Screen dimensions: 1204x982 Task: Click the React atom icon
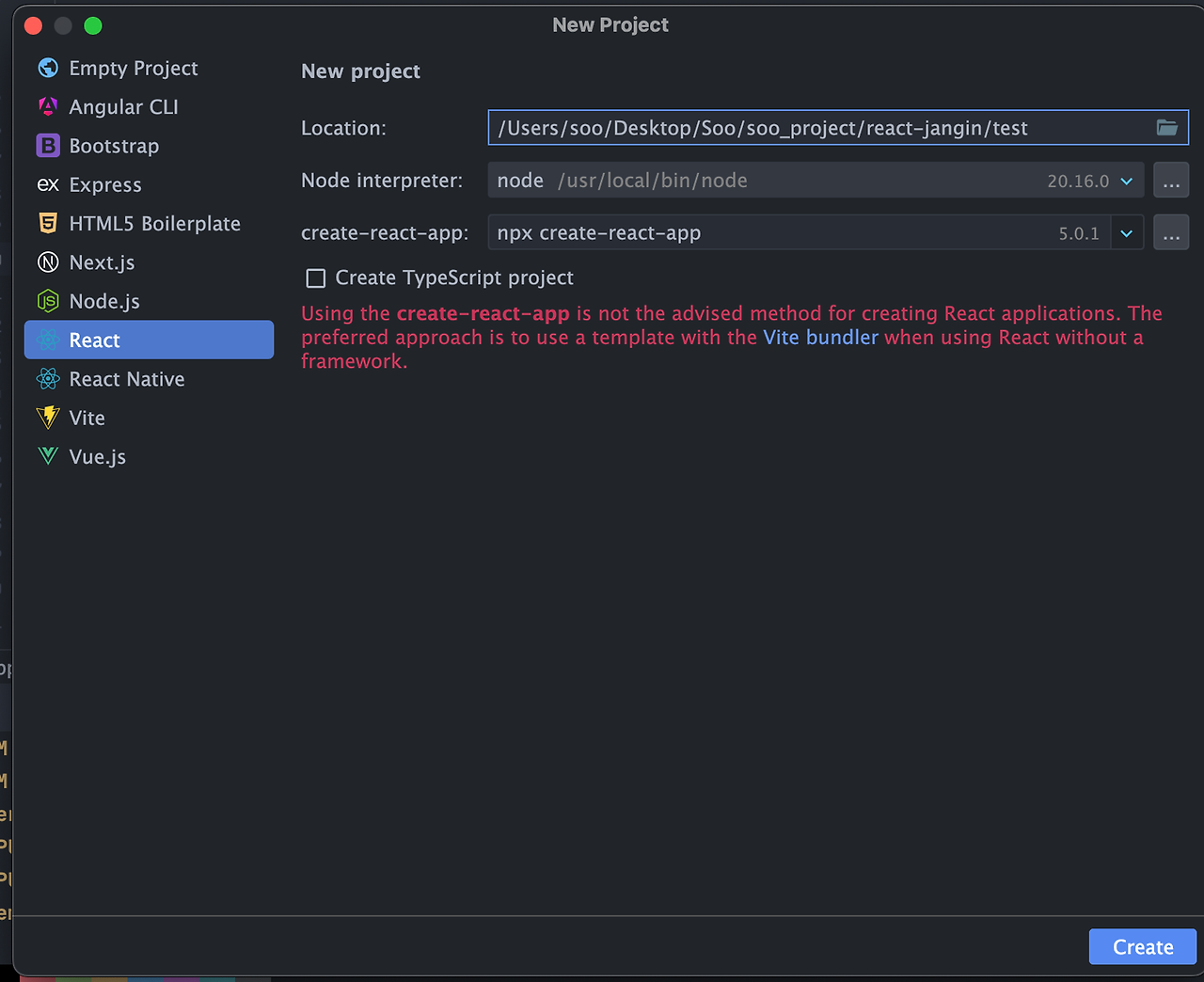48,340
